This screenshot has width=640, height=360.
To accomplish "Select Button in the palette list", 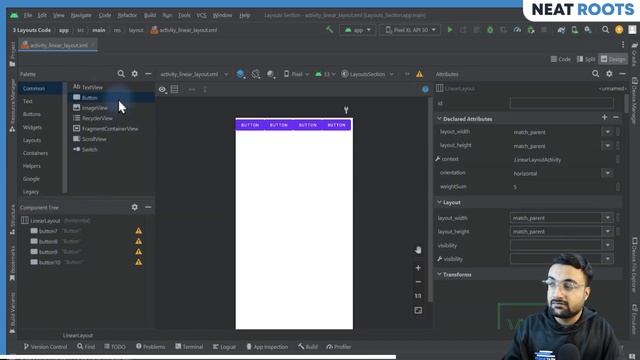I will pyautogui.click(x=89, y=98).
